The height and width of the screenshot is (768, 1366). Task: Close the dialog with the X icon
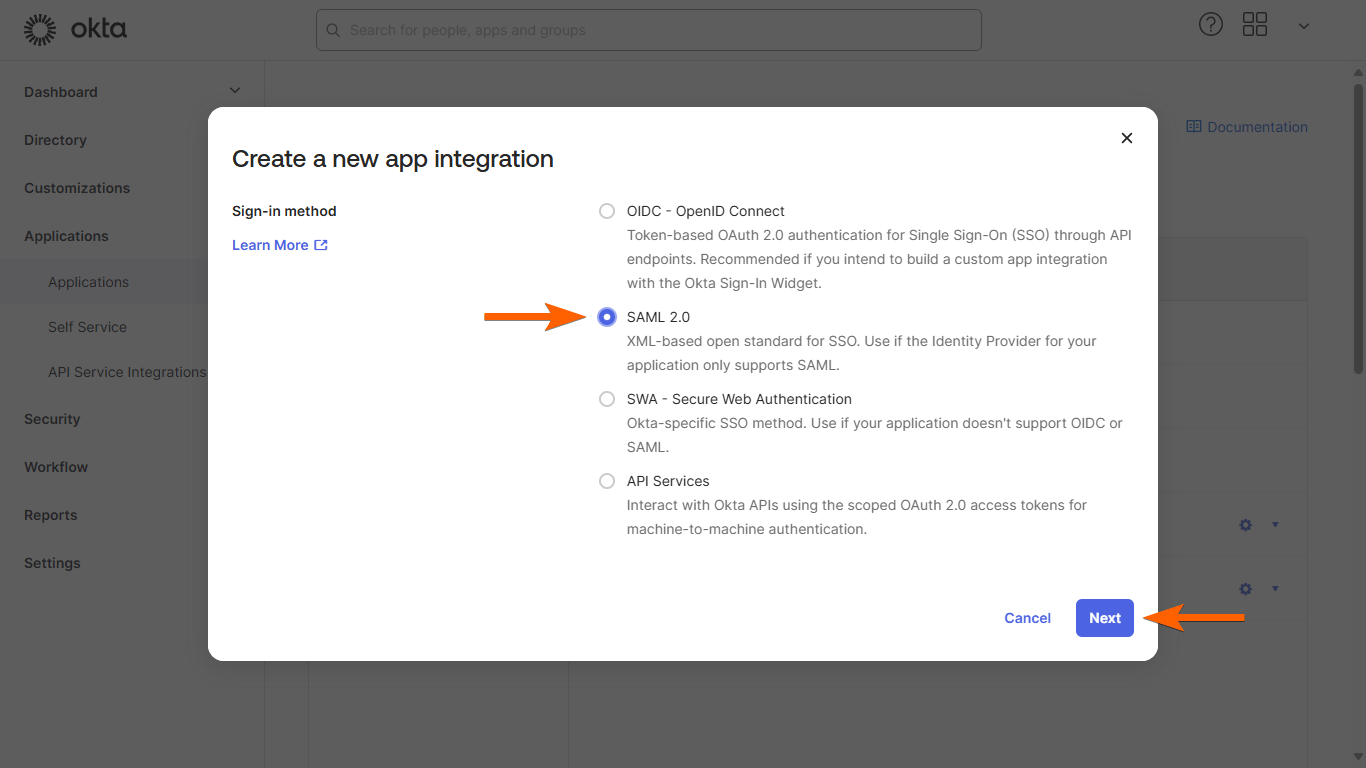tap(1127, 138)
